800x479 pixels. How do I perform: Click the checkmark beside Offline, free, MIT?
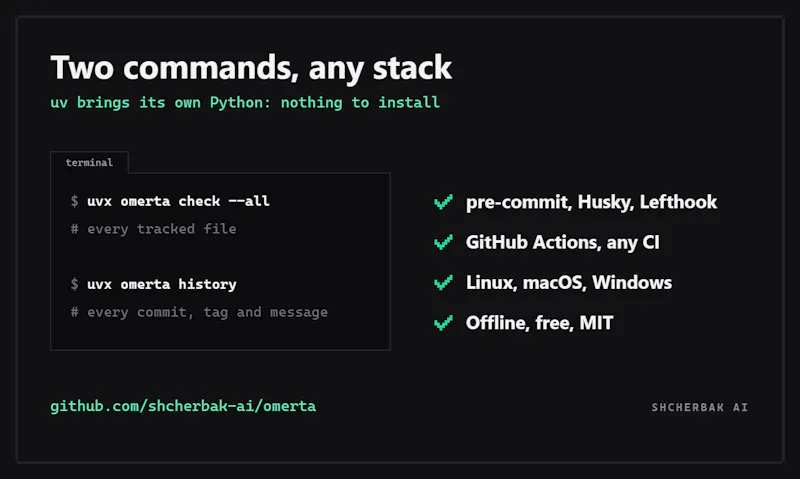tap(443, 323)
